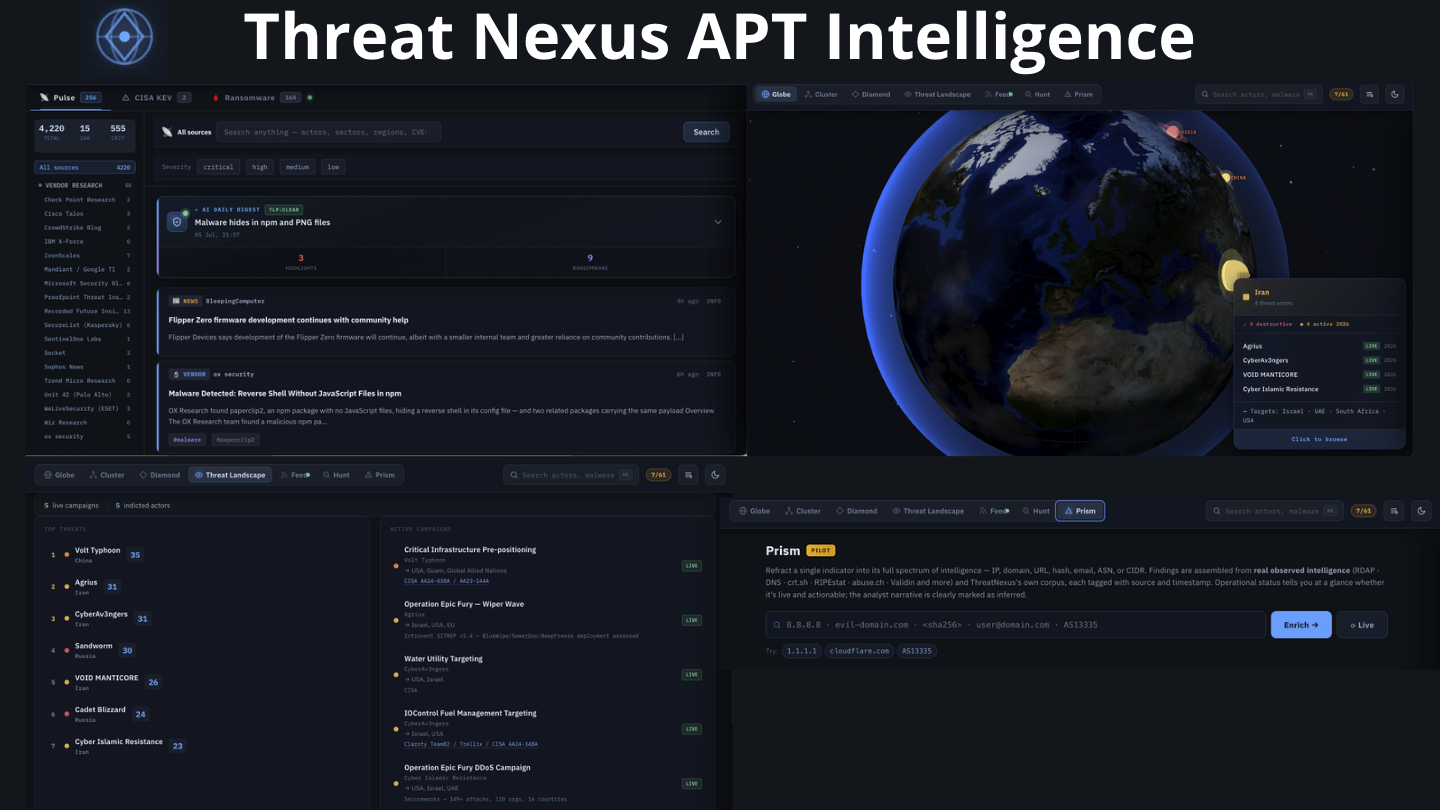The image size is (1440, 810).
Task: Click the 'Search anything' field in Pulse
Action: coord(329,132)
